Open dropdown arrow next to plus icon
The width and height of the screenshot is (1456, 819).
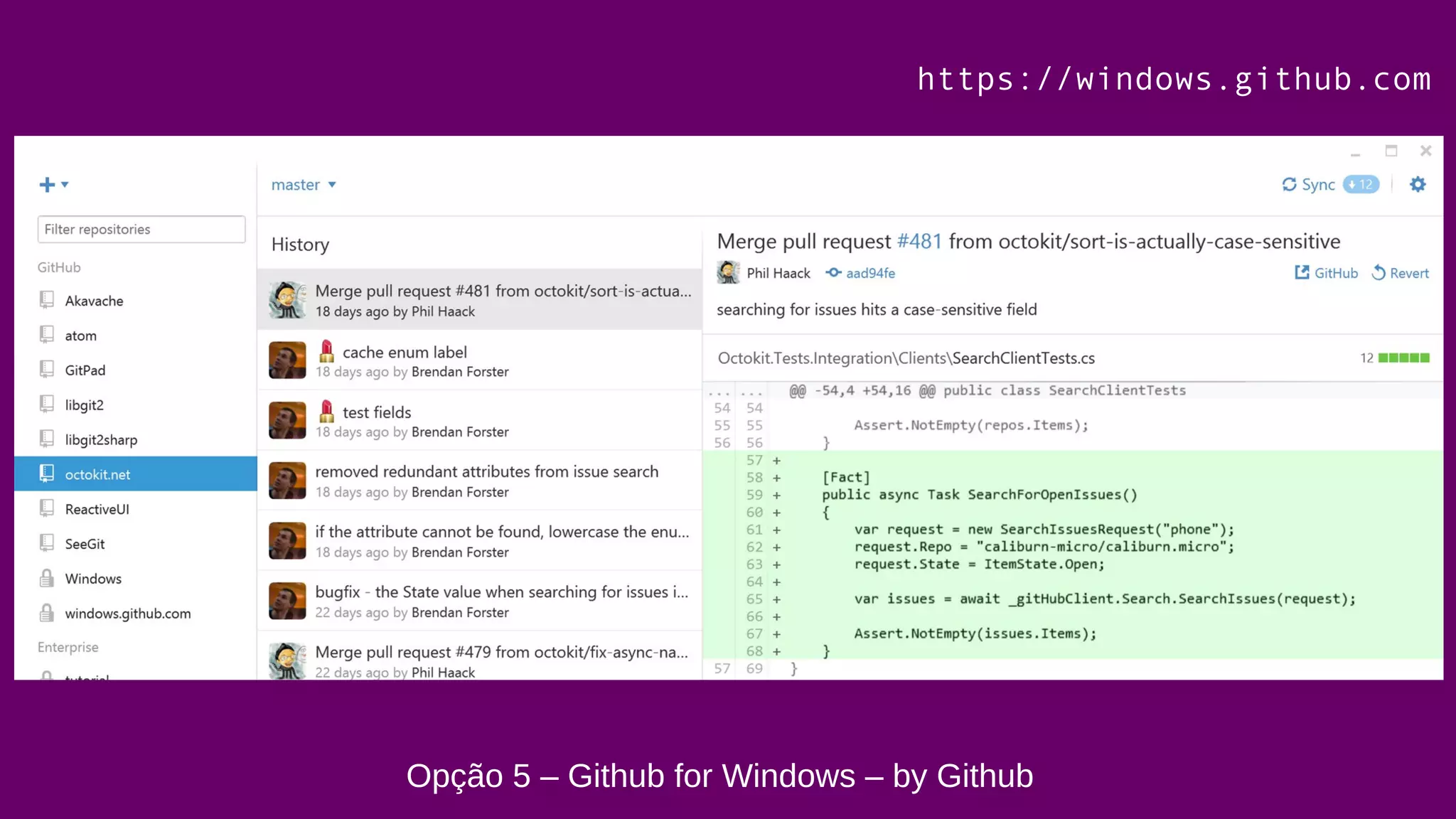click(65, 185)
